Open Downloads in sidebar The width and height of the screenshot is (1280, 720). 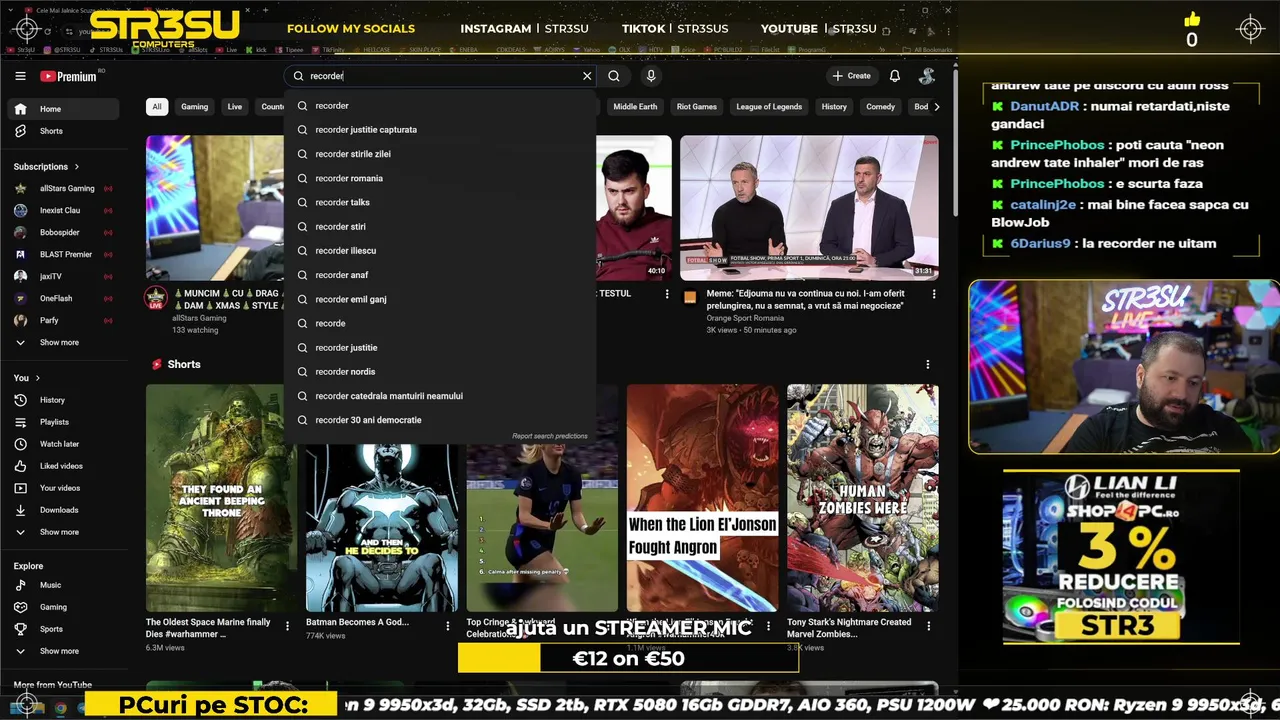63,510
